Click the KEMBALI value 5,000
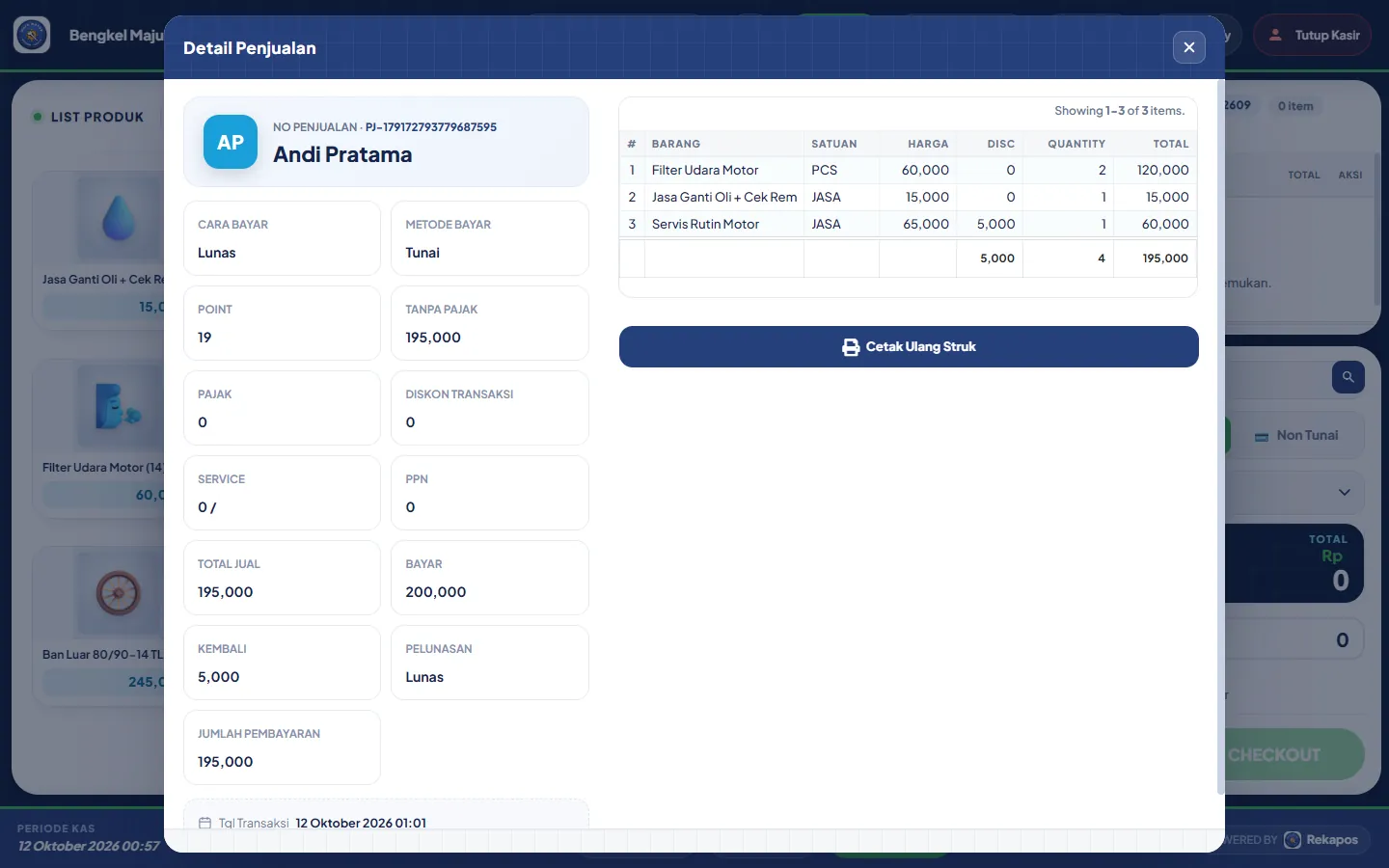 pyautogui.click(x=219, y=677)
